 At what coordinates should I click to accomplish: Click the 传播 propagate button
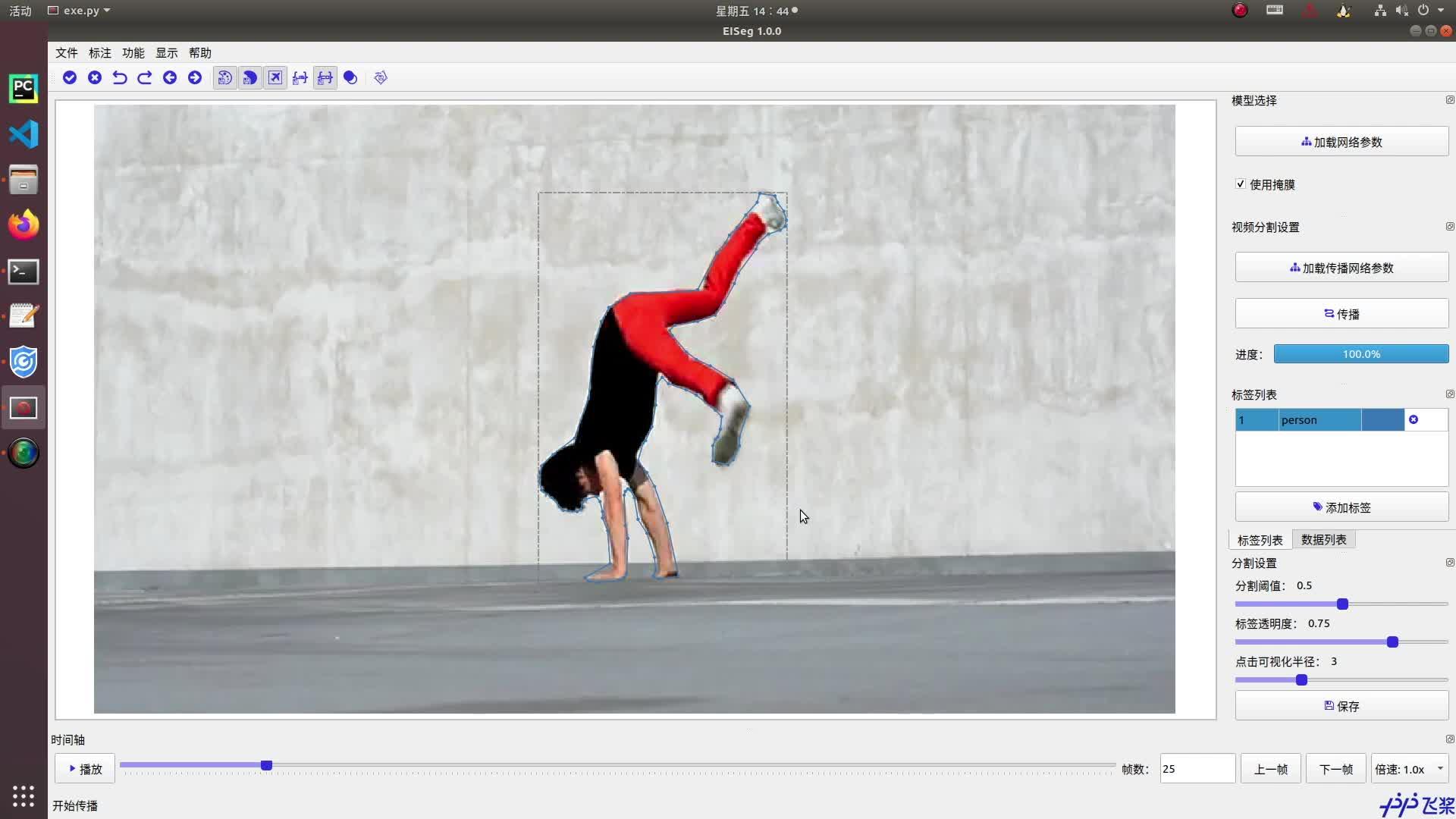coord(1341,314)
